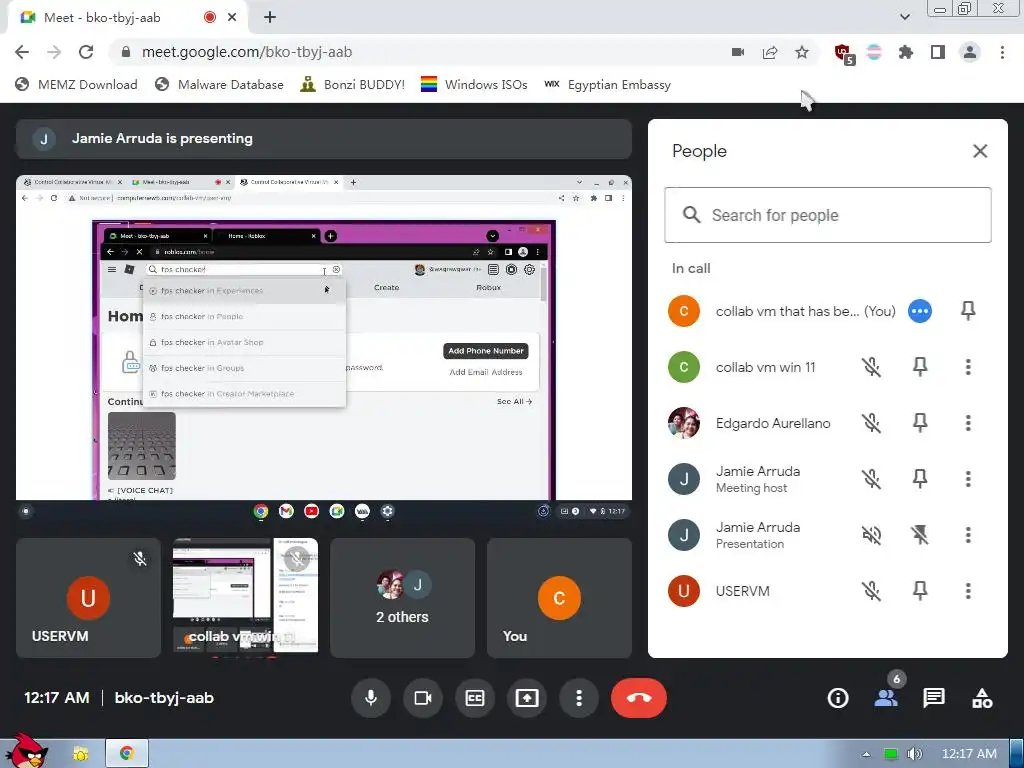Open the taskbar volume icon
1024x768 pixels.
[x=915, y=754]
